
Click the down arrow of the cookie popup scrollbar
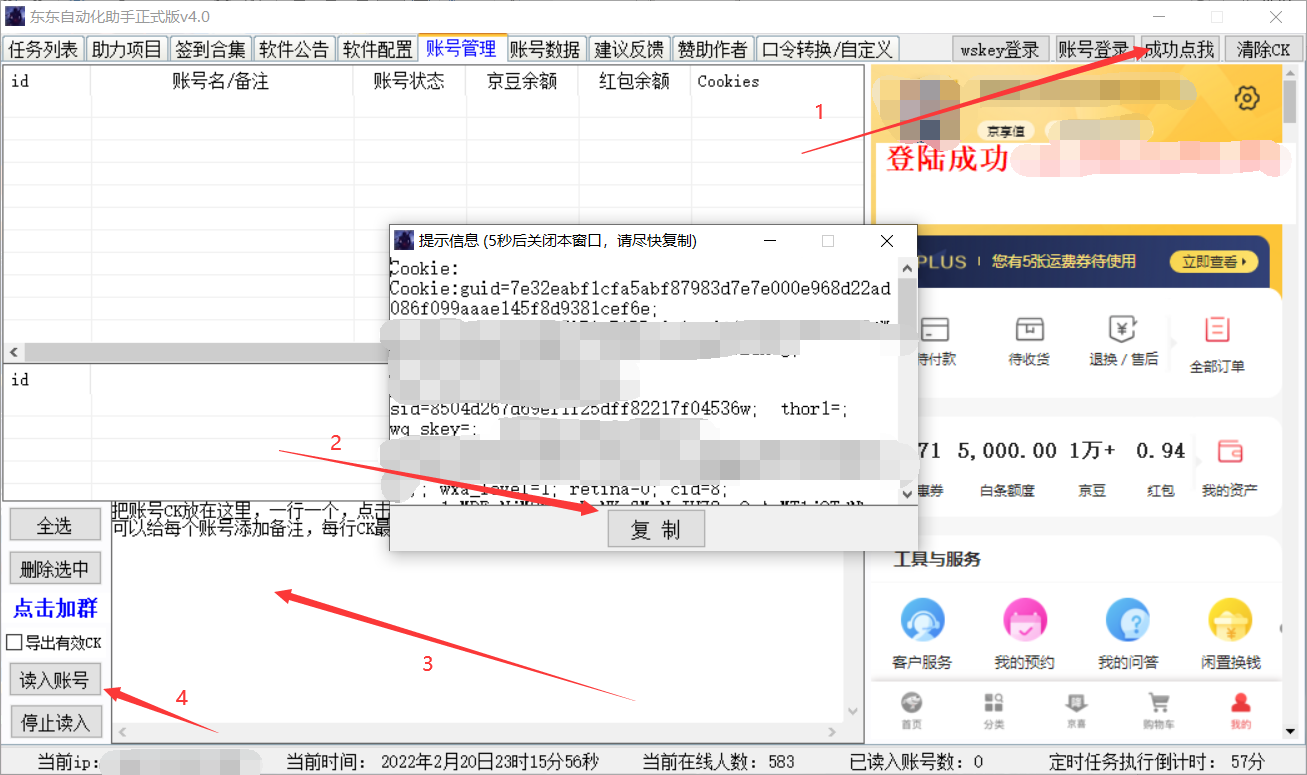(x=906, y=496)
